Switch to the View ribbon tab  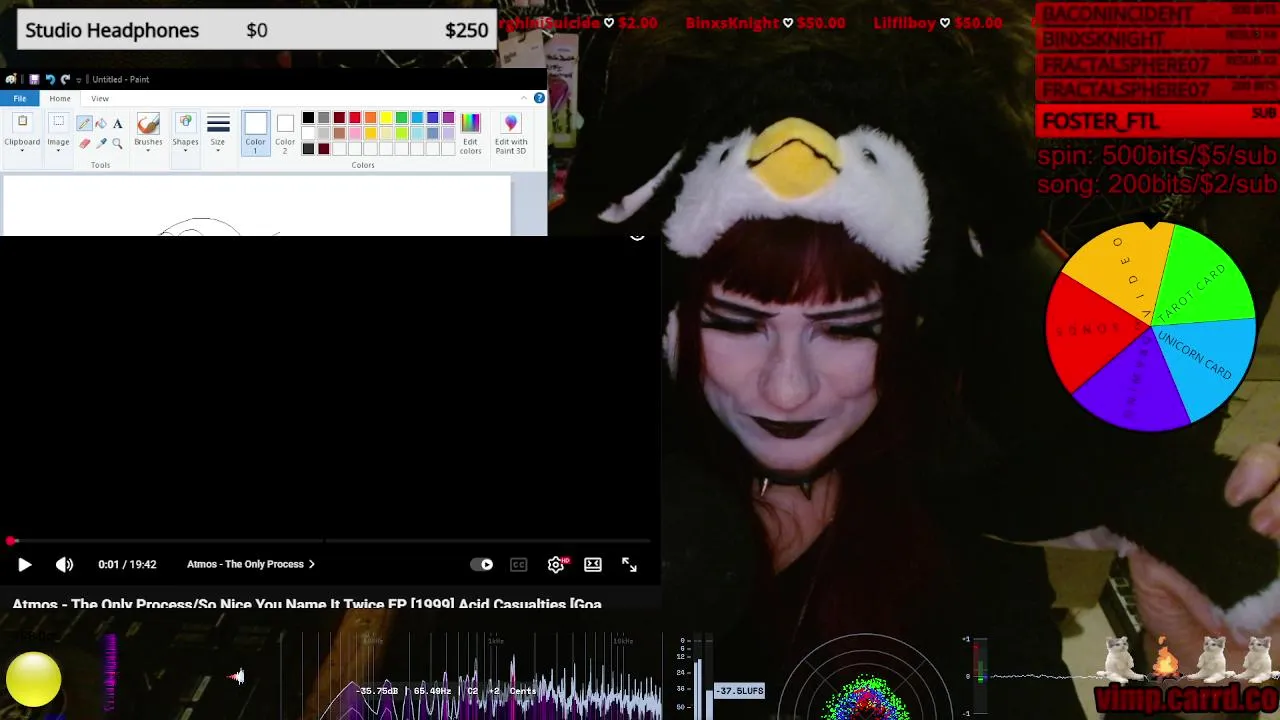click(x=100, y=98)
